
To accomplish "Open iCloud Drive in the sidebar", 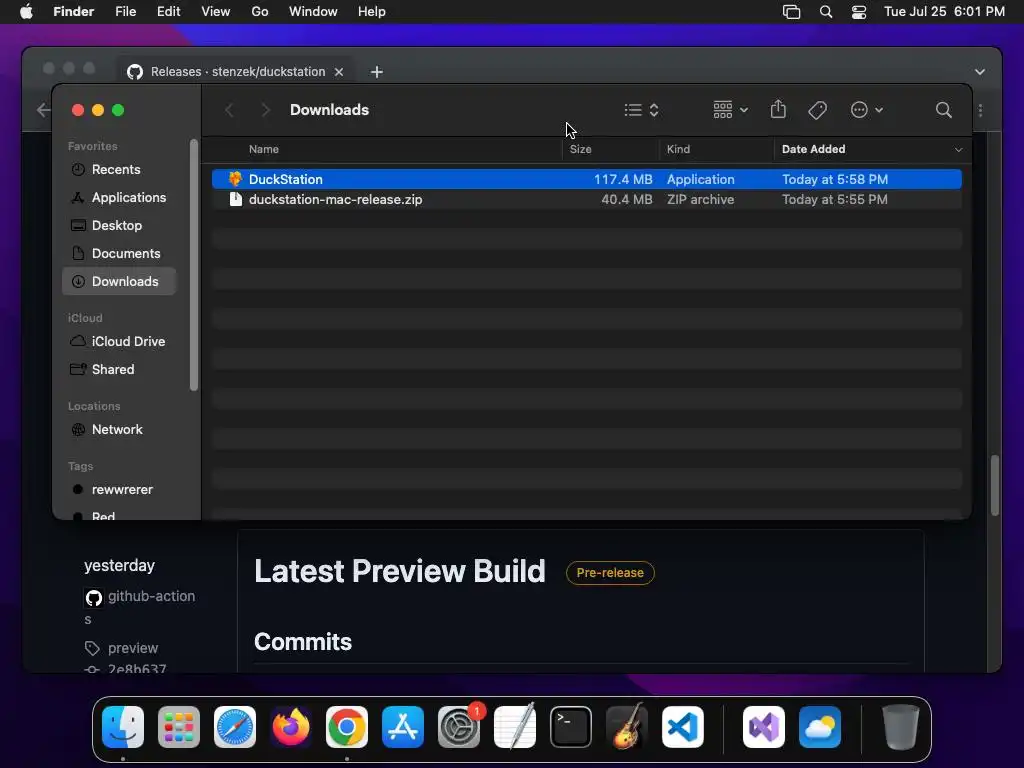I will [x=119, y=342].
